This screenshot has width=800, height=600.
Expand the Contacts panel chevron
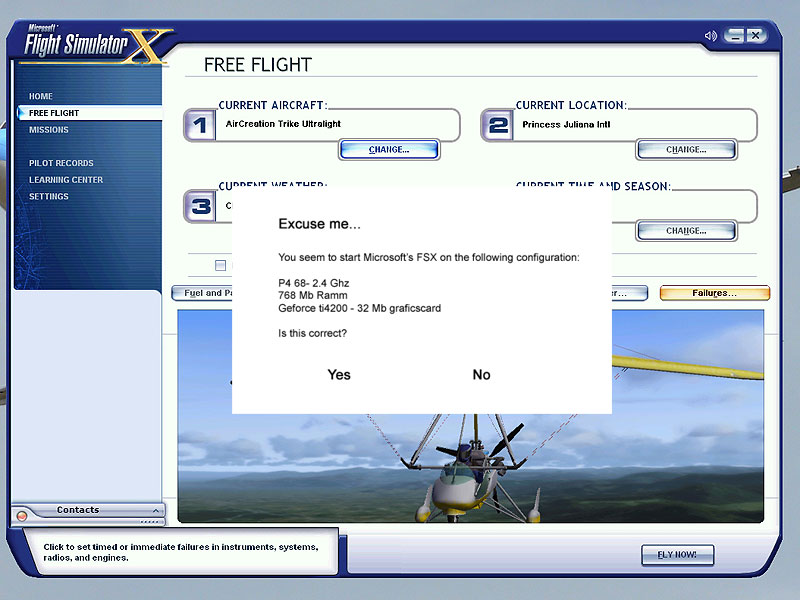click(x=156, y=510)
